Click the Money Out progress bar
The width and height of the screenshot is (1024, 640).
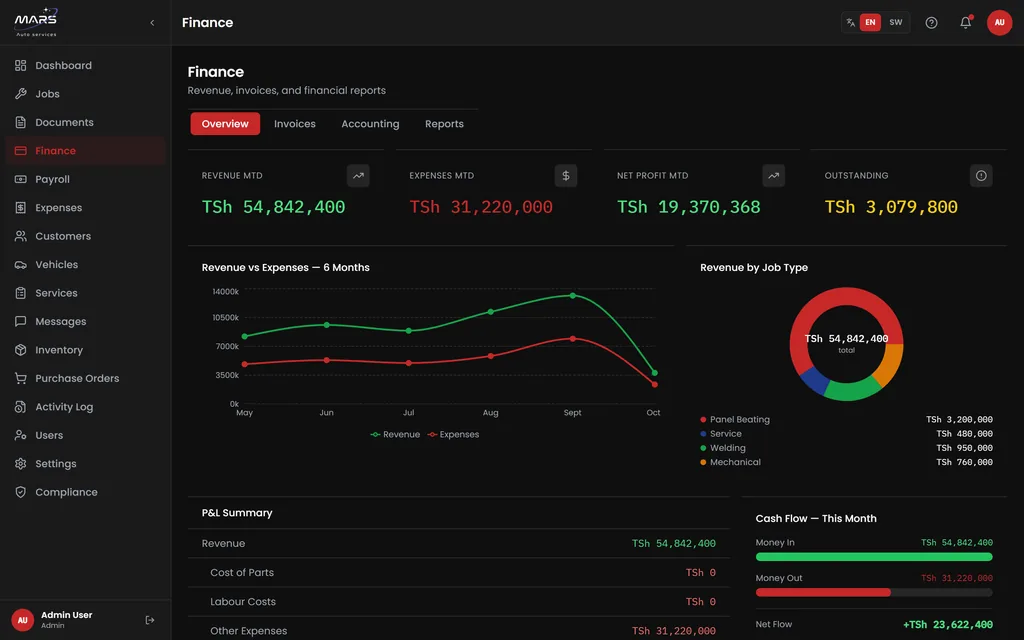874,592
